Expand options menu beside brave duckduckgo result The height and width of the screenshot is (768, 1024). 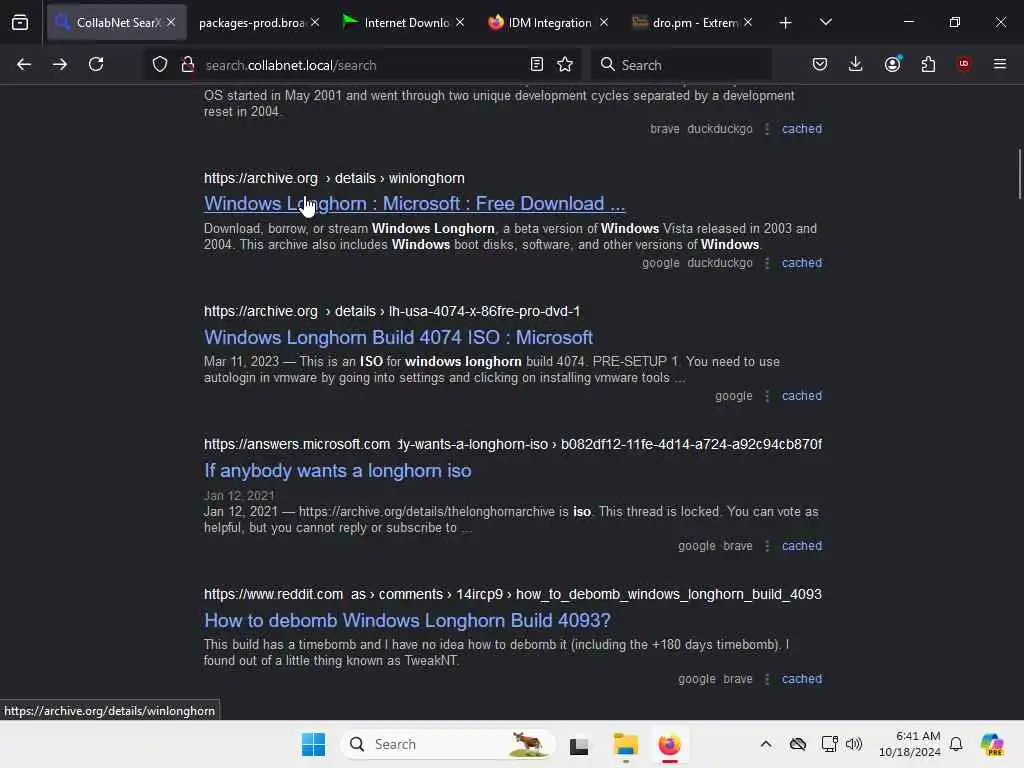[767, 129]
